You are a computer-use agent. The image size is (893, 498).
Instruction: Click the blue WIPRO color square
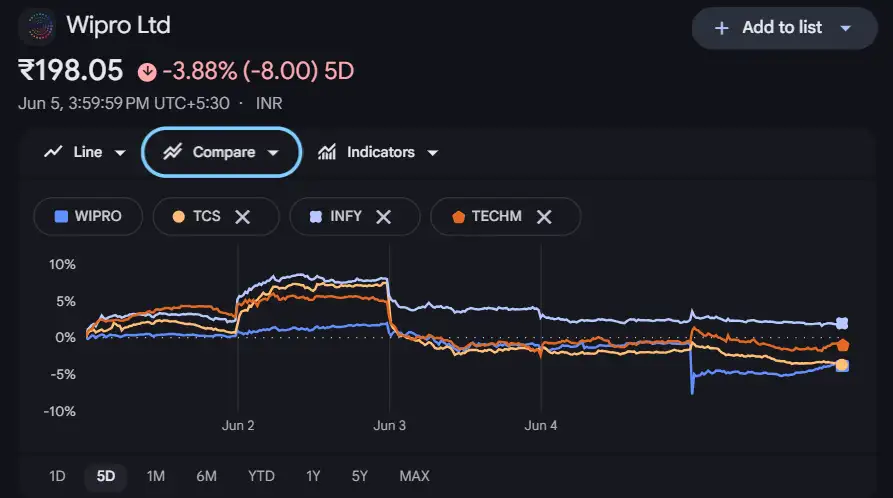61,217
